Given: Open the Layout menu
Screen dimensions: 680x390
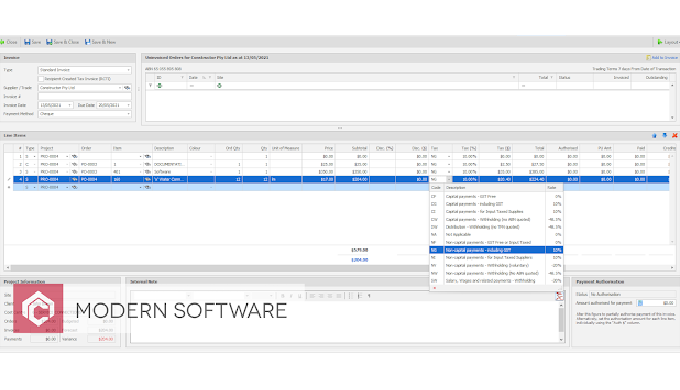Looking at the screenshot, I should [668, 42].
